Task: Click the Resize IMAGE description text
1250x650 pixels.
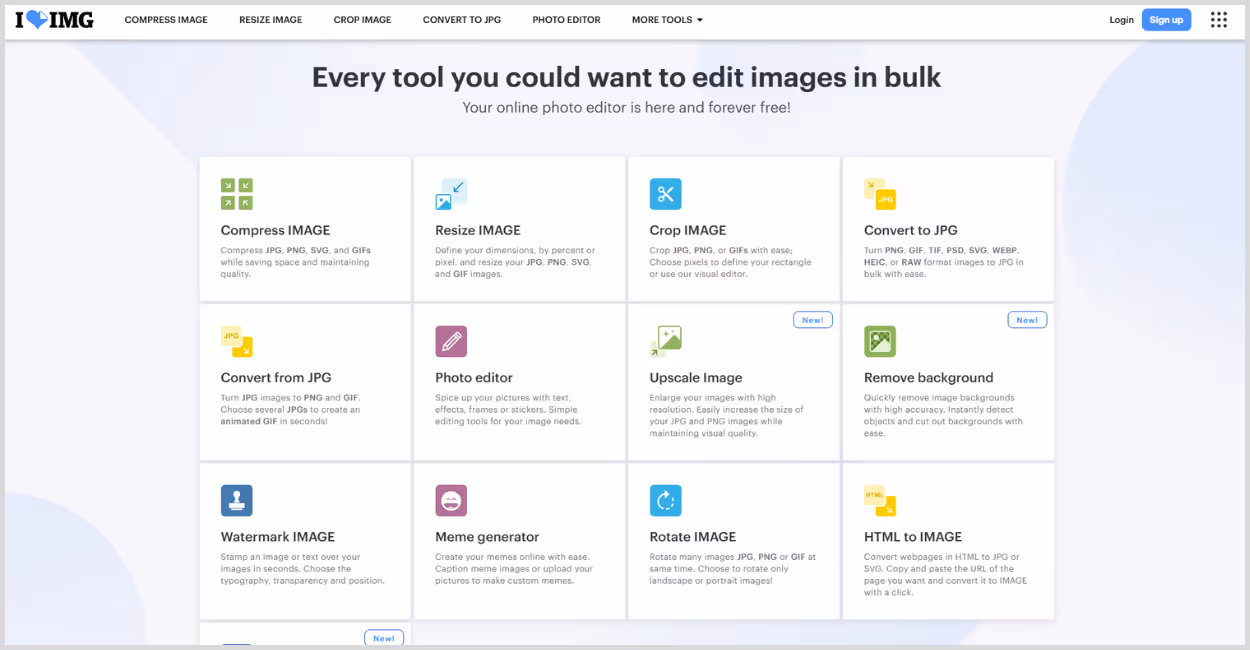Action: coord(515,262)
